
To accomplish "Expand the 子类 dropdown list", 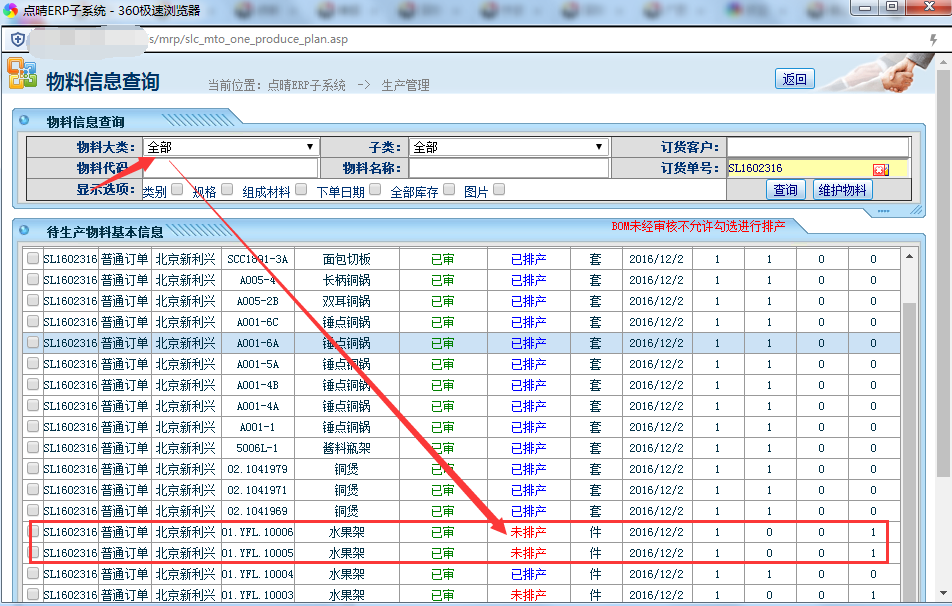I will coord(508,147).
